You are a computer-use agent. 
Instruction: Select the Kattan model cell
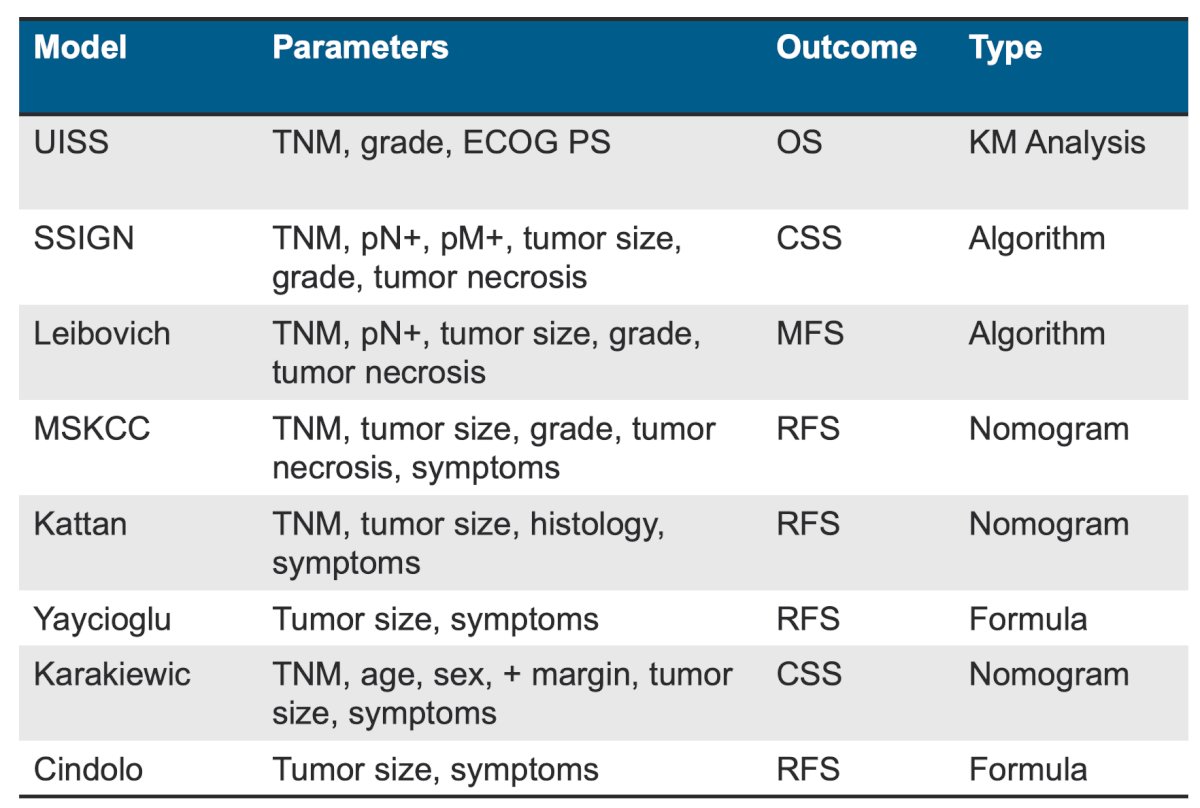(x=80, y=524)
